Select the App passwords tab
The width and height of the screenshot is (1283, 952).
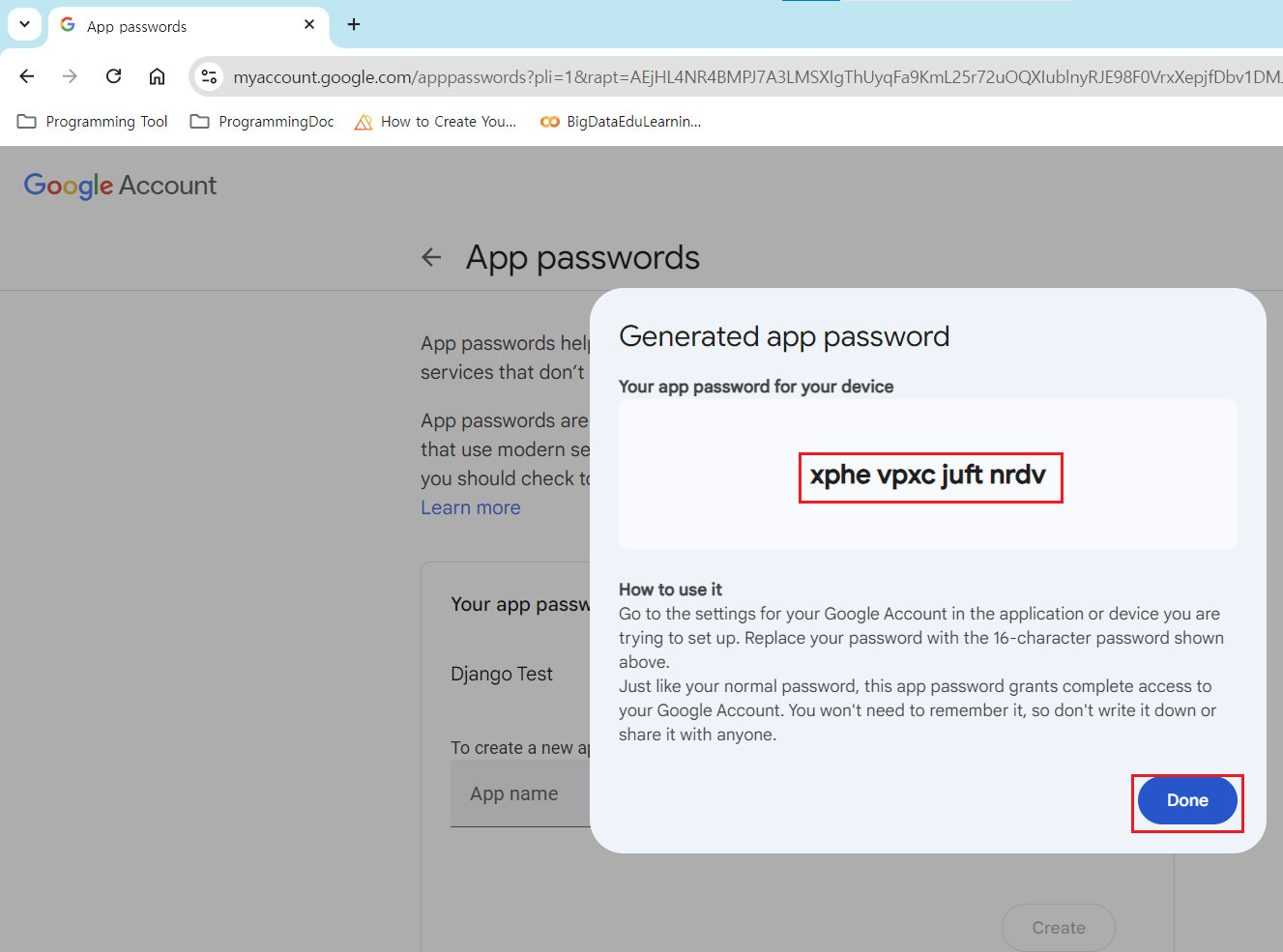[x=174, y=26]
